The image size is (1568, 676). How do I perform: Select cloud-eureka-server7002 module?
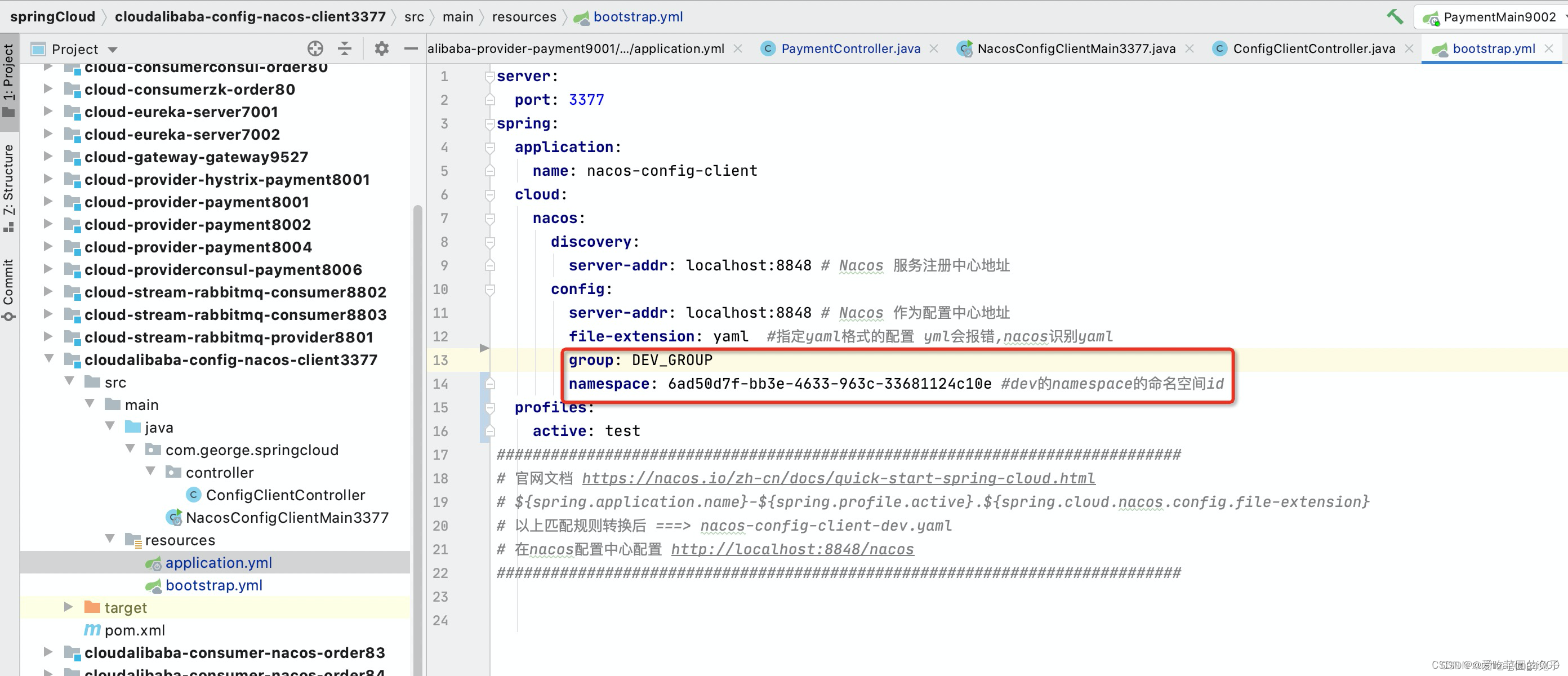[182, 134]
